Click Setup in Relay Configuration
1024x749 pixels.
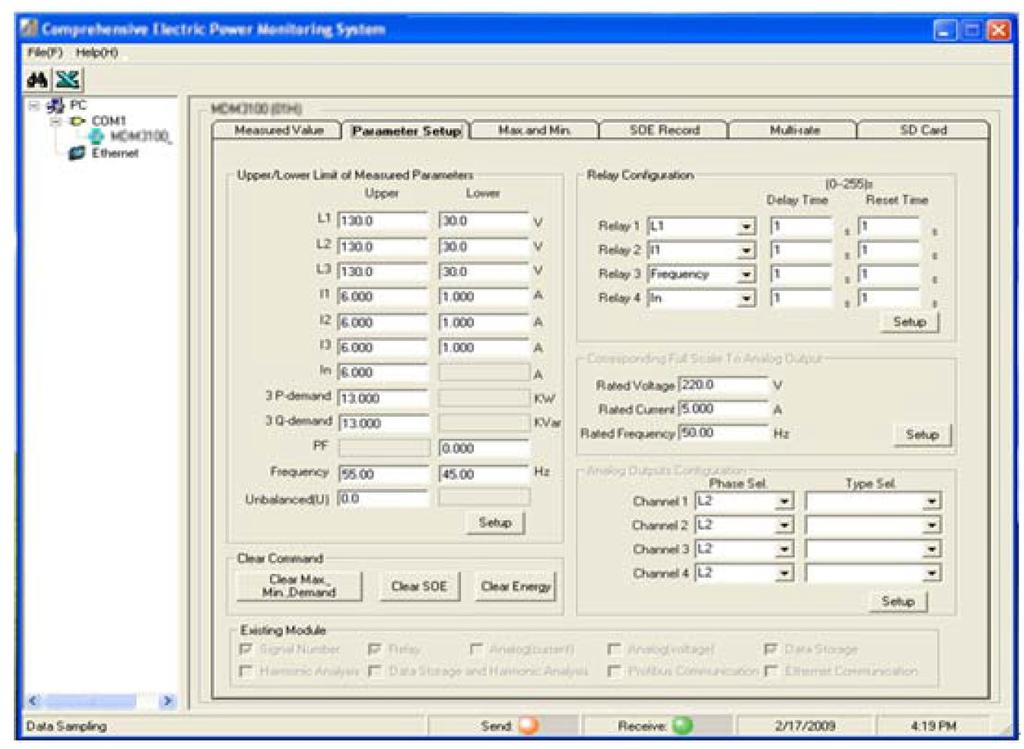[x=910, y=323]
